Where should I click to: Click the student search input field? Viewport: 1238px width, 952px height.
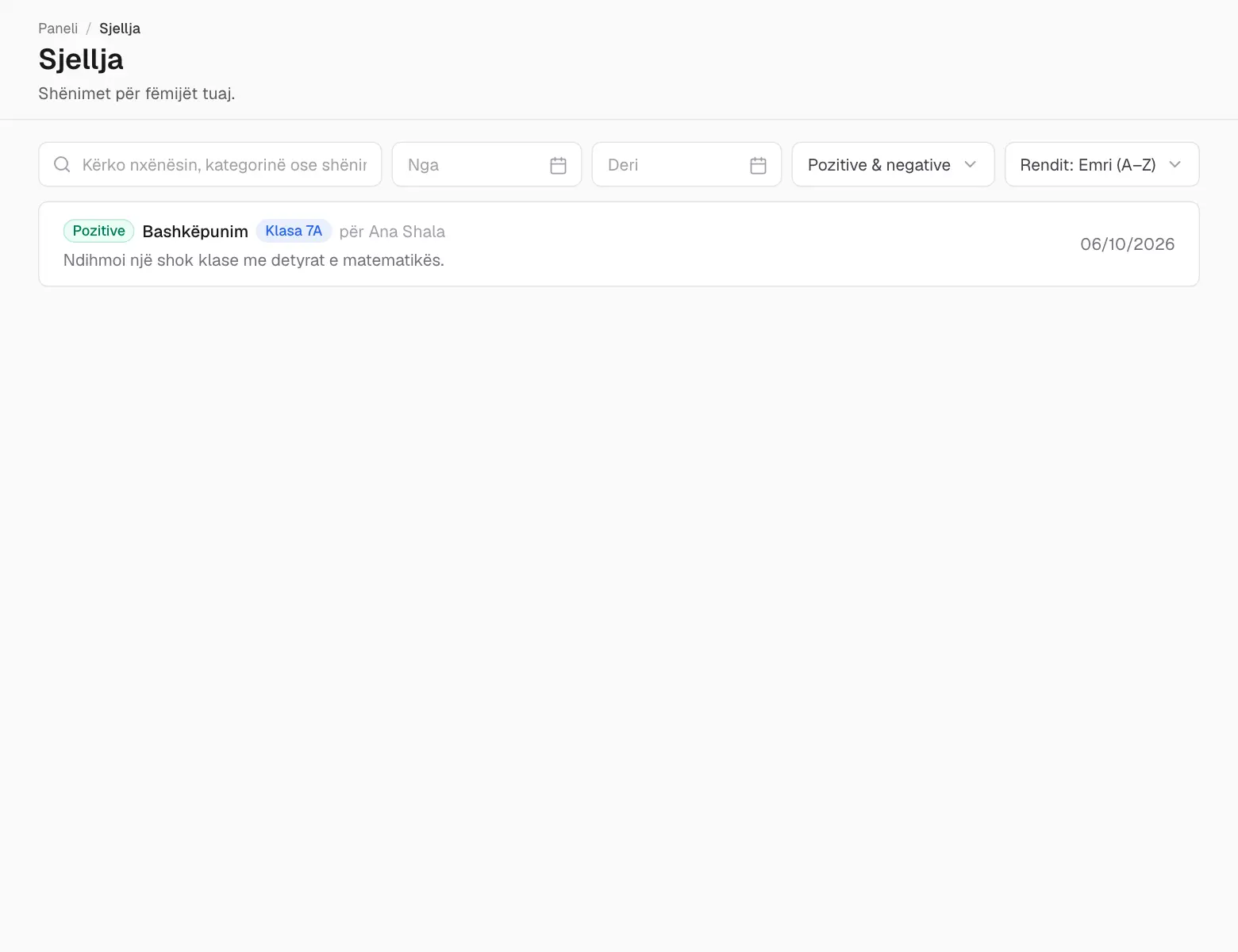pyautogui.click(x=210, y=164)
